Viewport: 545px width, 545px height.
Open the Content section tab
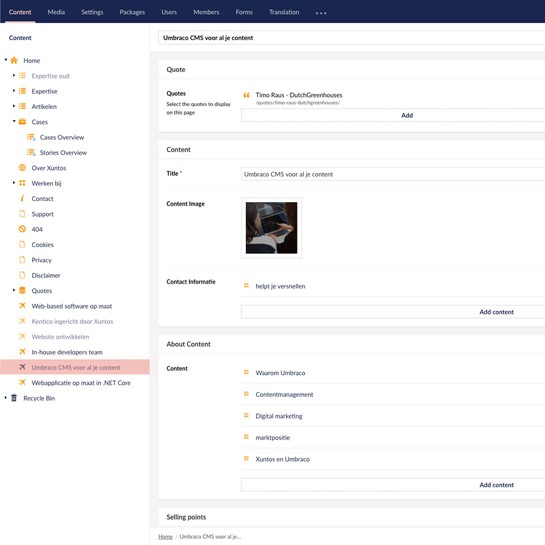click(x=20, y=12)
